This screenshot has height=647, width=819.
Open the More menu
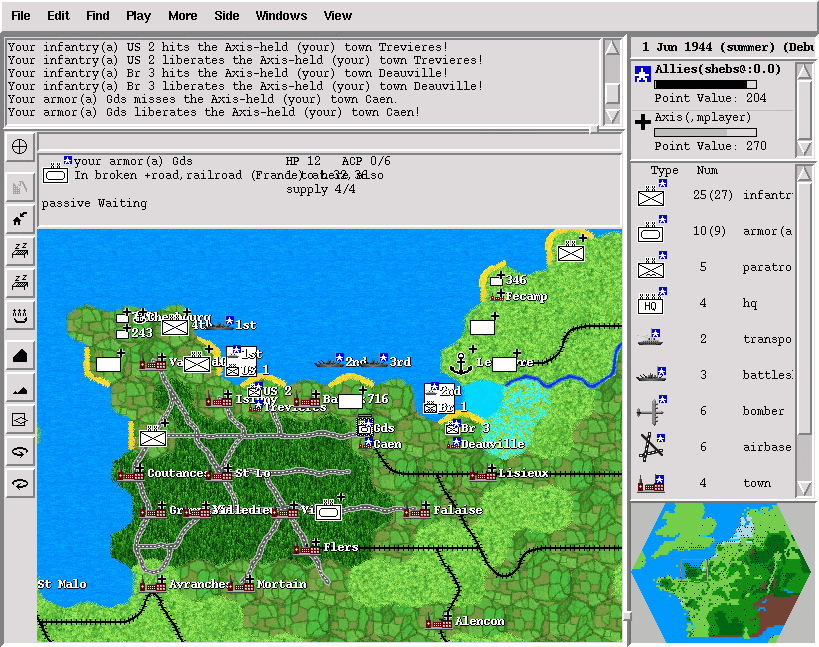click(183, 16)
